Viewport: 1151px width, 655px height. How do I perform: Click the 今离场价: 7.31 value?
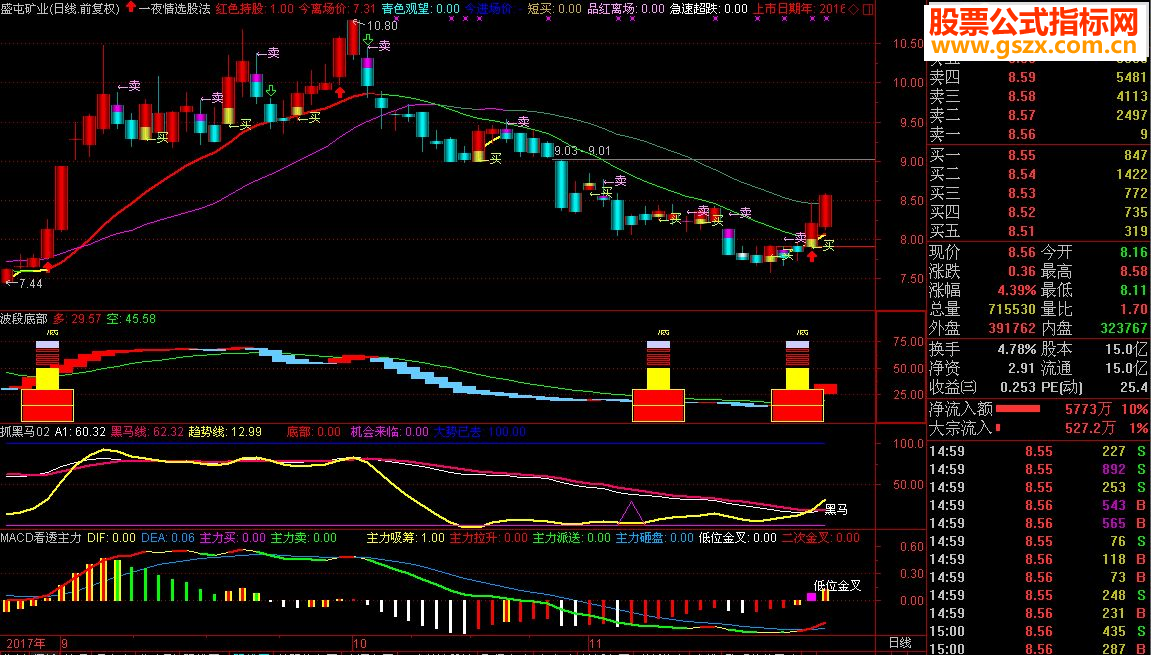335,9
